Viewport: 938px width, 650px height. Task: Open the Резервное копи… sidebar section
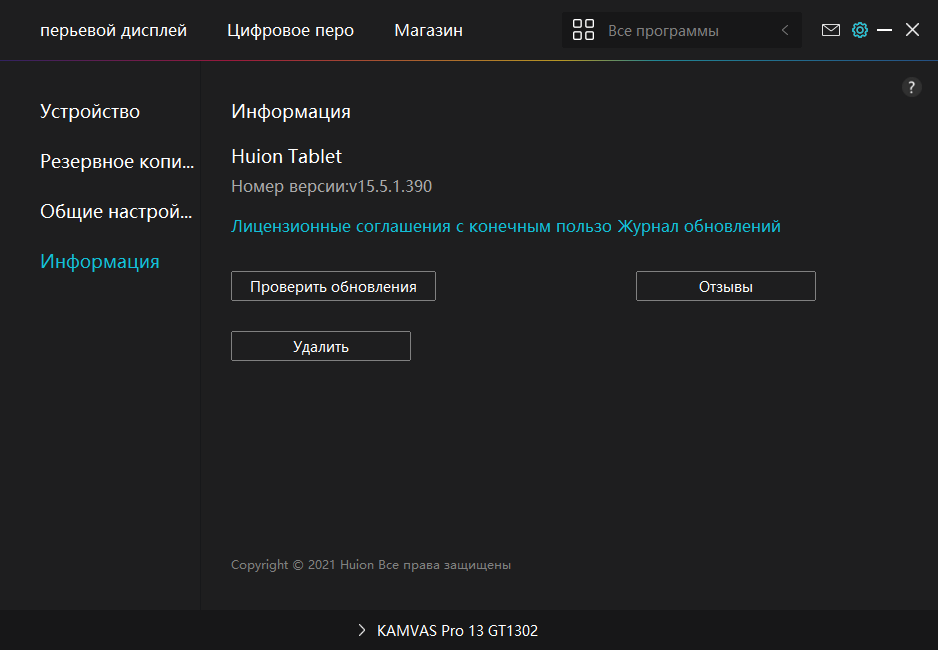[x=116, y=162]
